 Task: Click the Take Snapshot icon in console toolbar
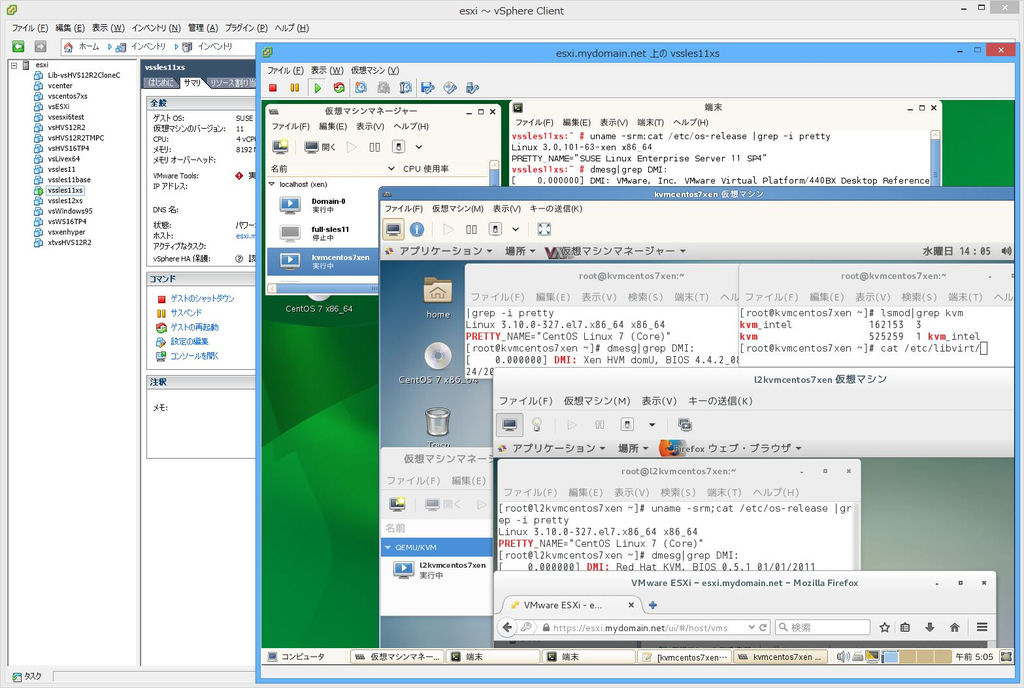point(361,87)
